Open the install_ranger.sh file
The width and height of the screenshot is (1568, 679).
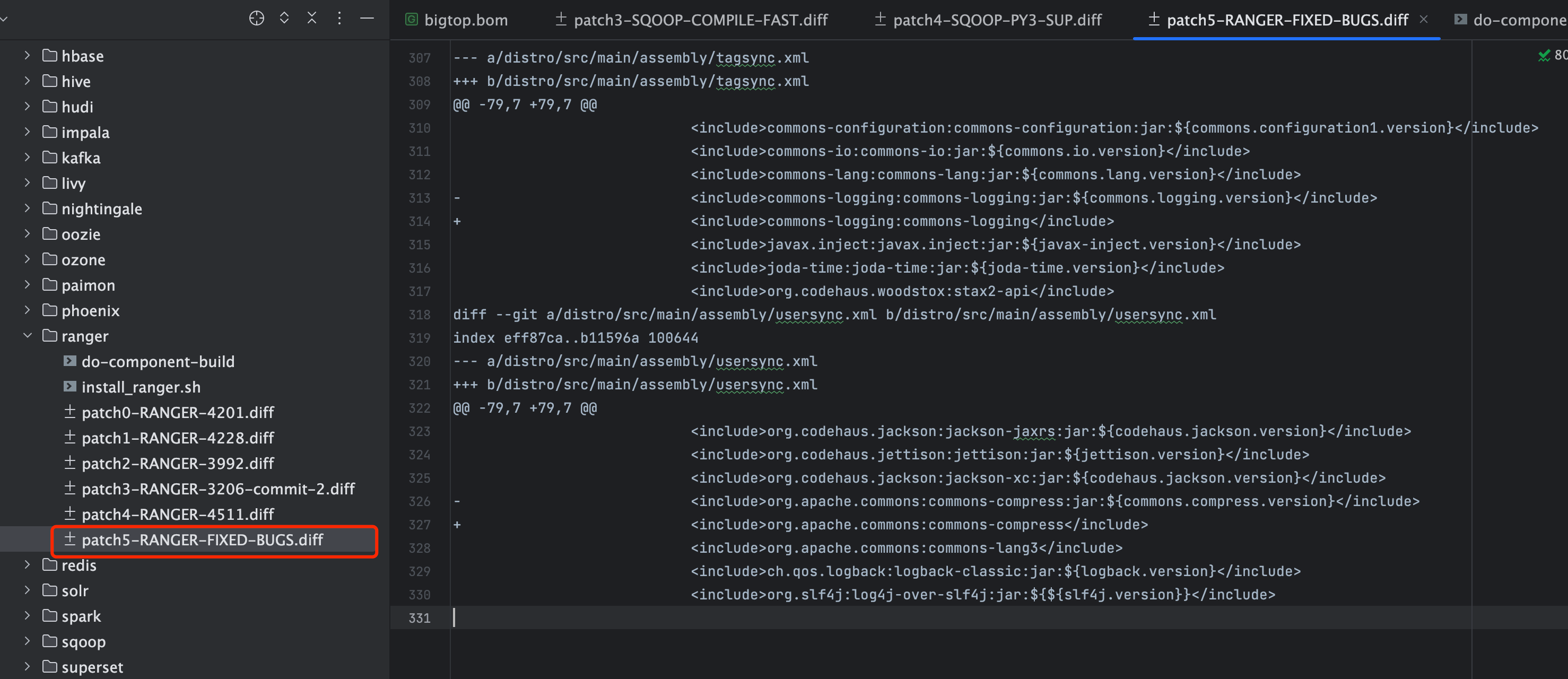tap(141, 387)
